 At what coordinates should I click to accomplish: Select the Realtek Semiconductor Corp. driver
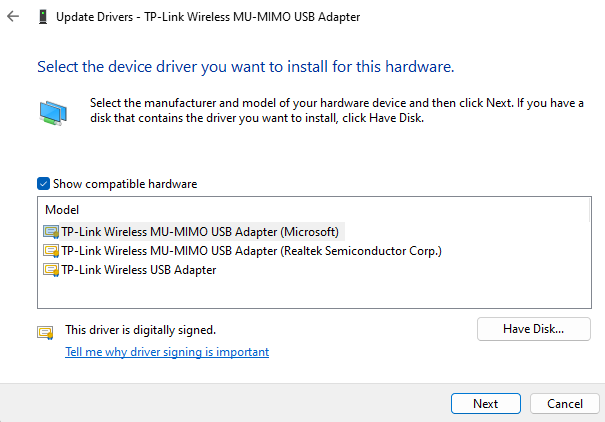point(251,251)
